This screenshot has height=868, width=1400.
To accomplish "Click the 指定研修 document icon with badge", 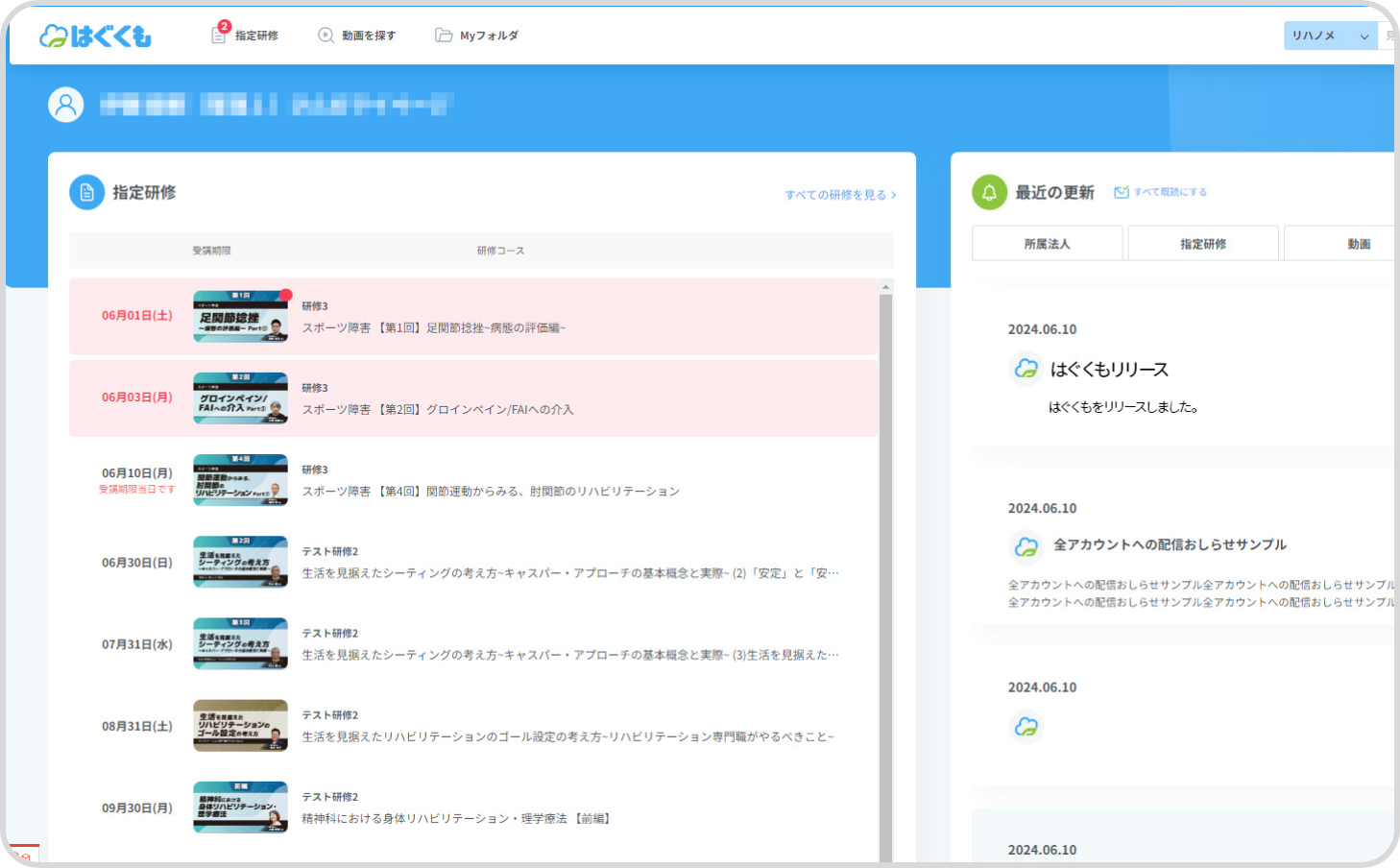I will click(220, 33).
